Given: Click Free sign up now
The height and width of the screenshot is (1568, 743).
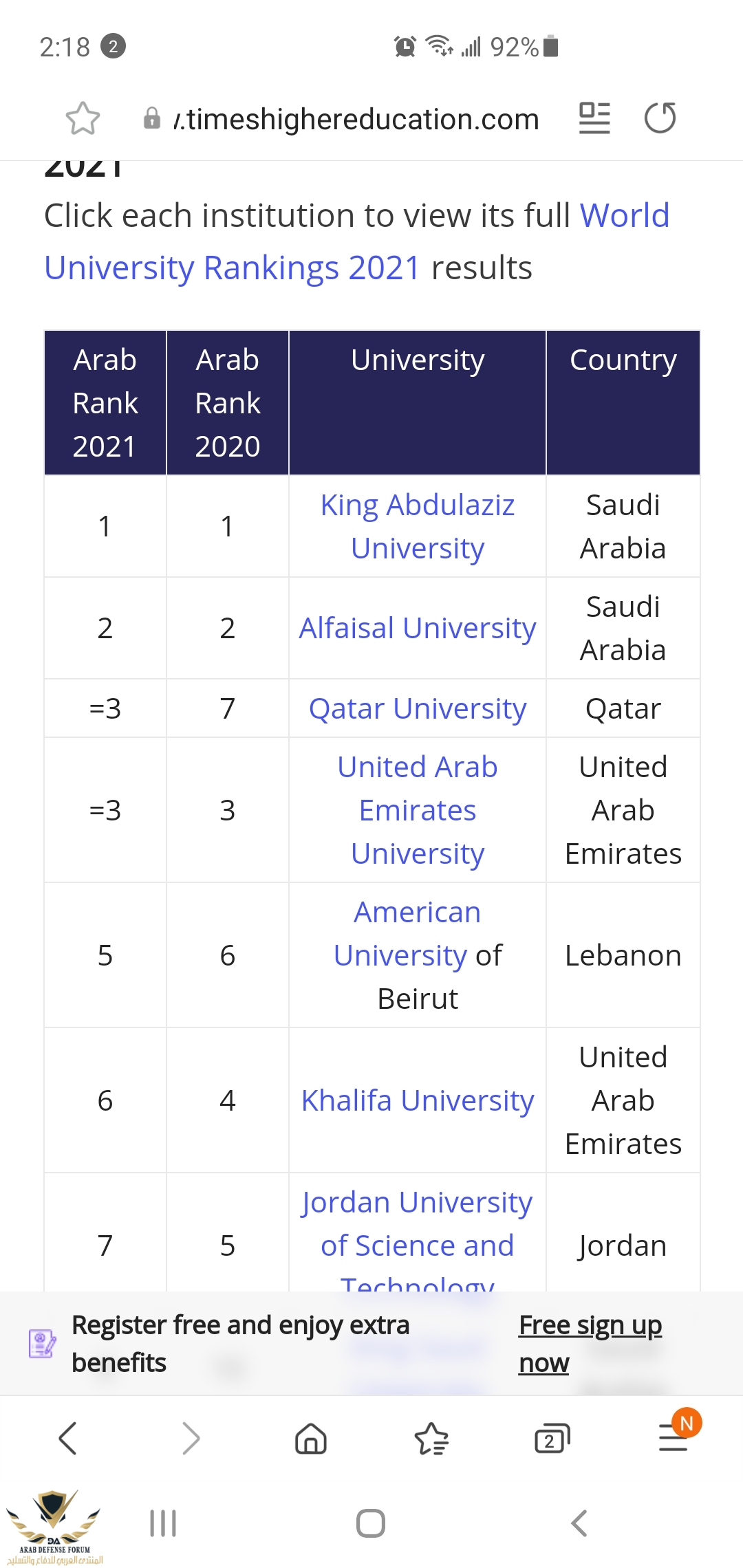Looking at the screenshot, I should (590, 1343).
